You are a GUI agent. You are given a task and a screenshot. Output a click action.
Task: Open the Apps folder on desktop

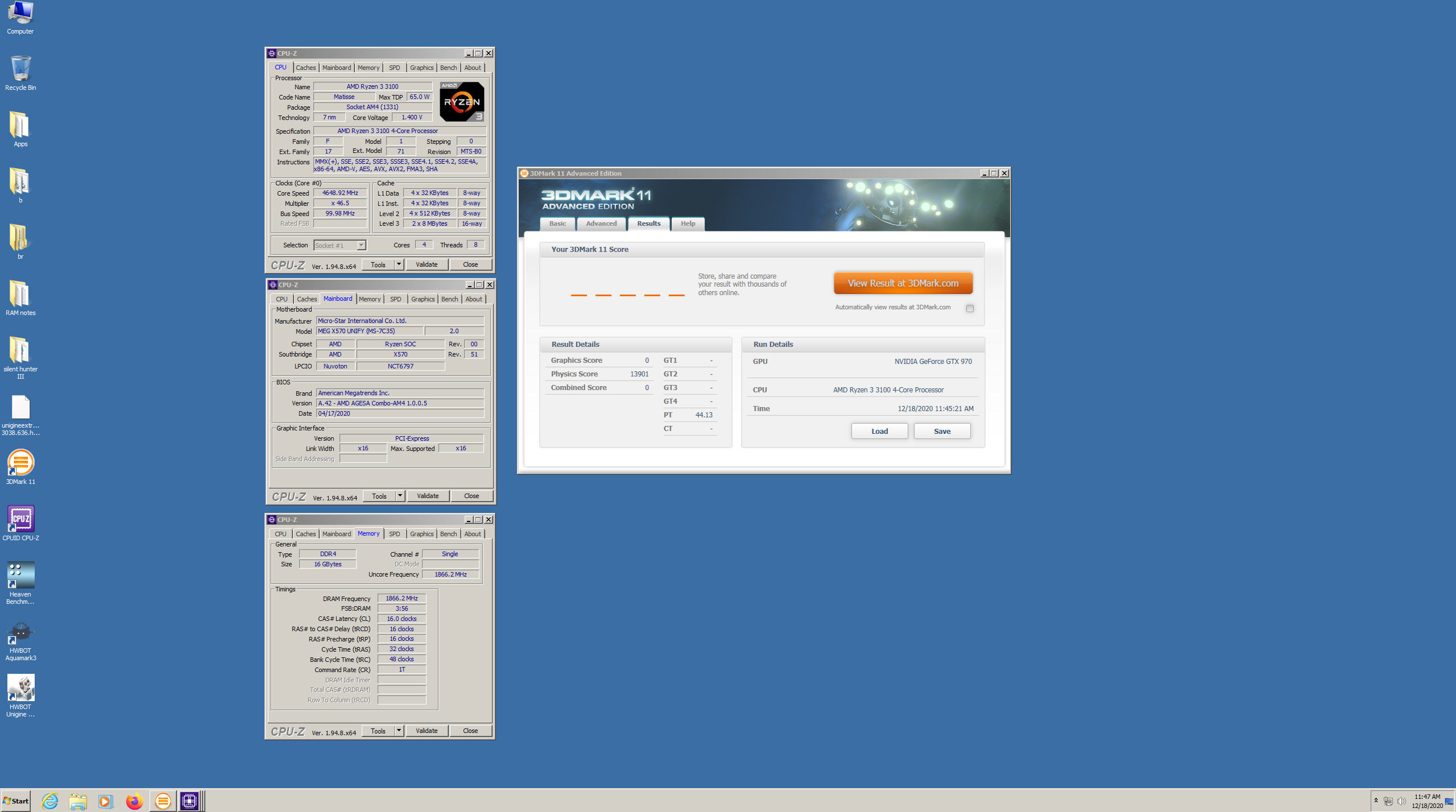[20, 130]
